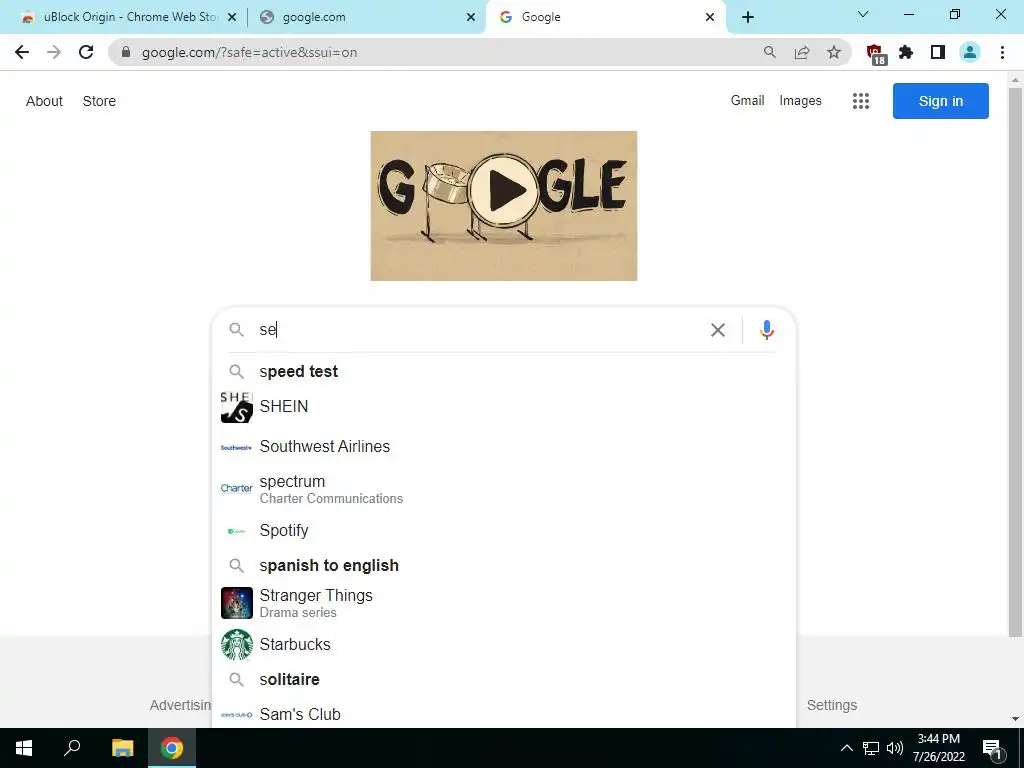1024x768 pixels.
Task: Pick the 'spanish to english' suggestion
Action: [x=504, y=566]
